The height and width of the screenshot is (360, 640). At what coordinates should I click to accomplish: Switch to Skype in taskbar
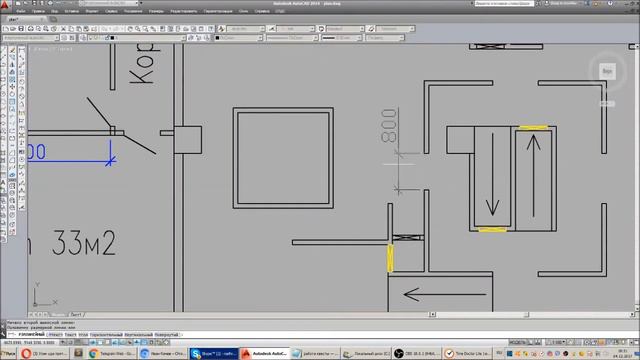(x=214, y=353)
